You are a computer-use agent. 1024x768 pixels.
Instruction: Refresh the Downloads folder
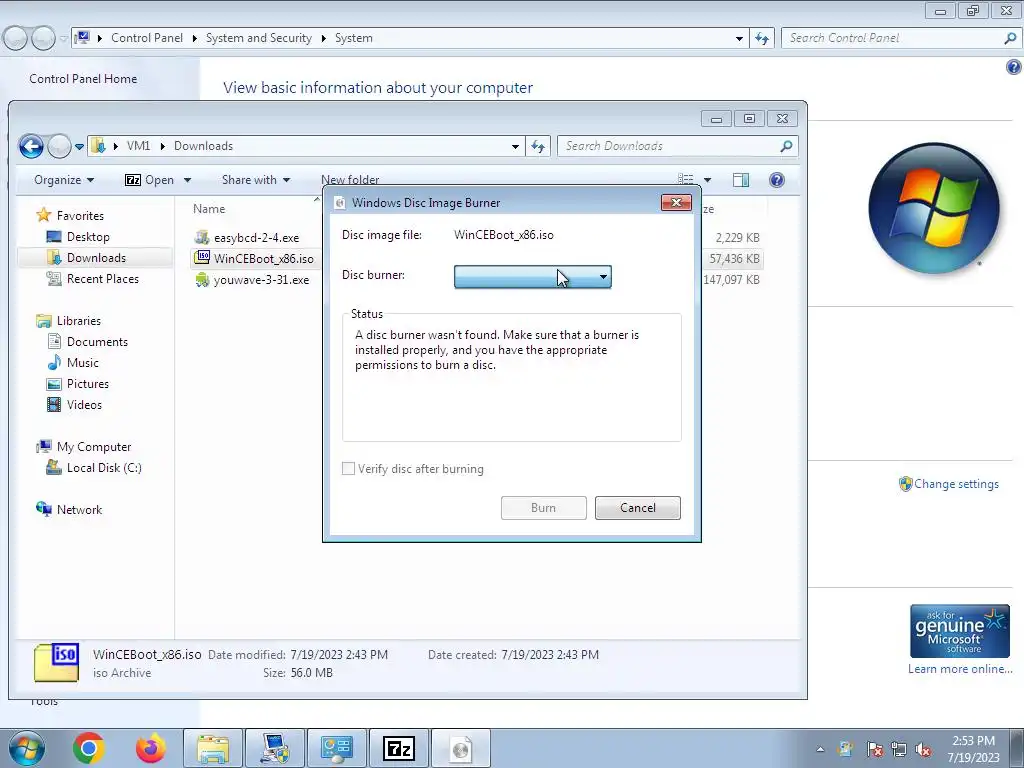point(537,146)
